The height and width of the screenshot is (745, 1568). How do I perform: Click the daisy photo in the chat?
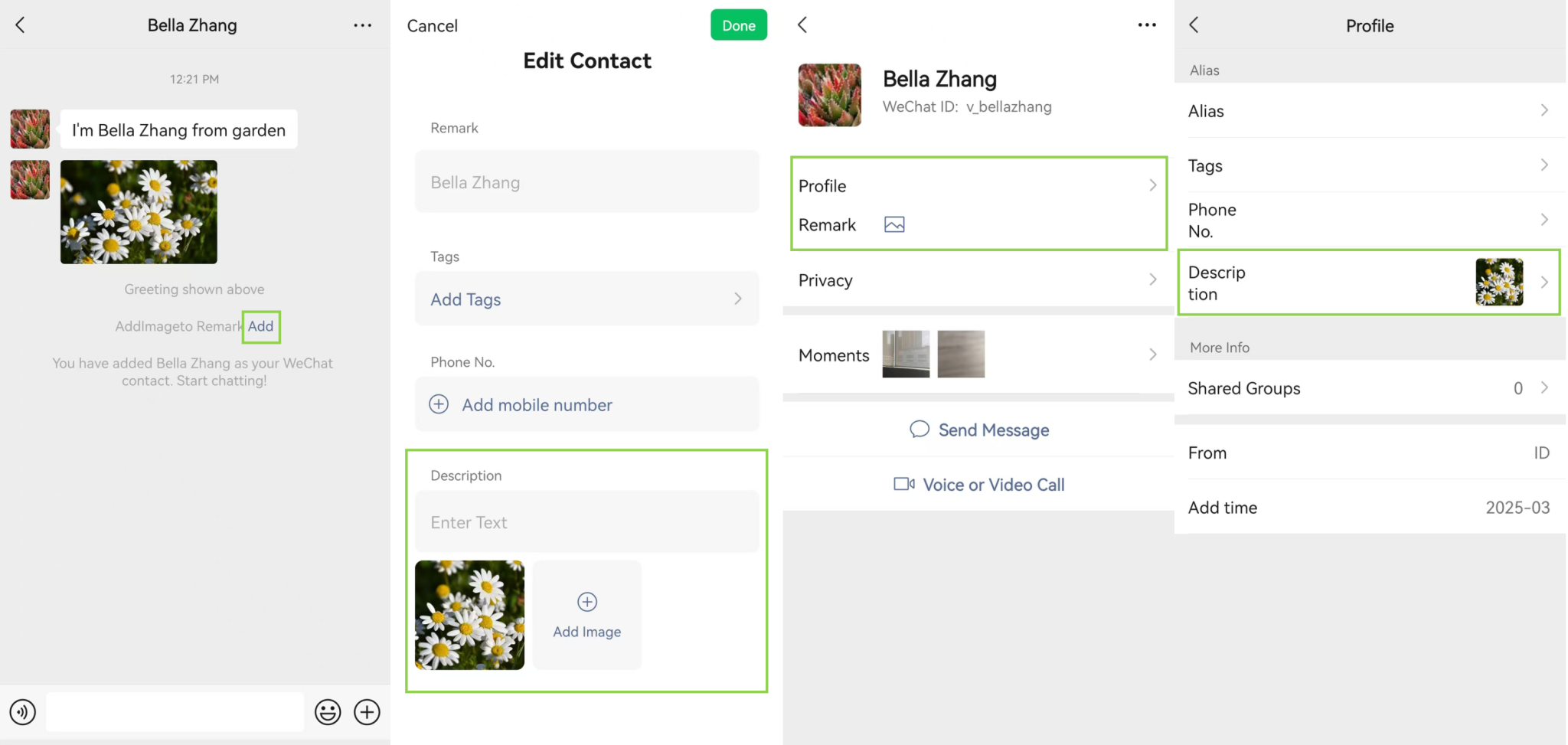point(138,212)
